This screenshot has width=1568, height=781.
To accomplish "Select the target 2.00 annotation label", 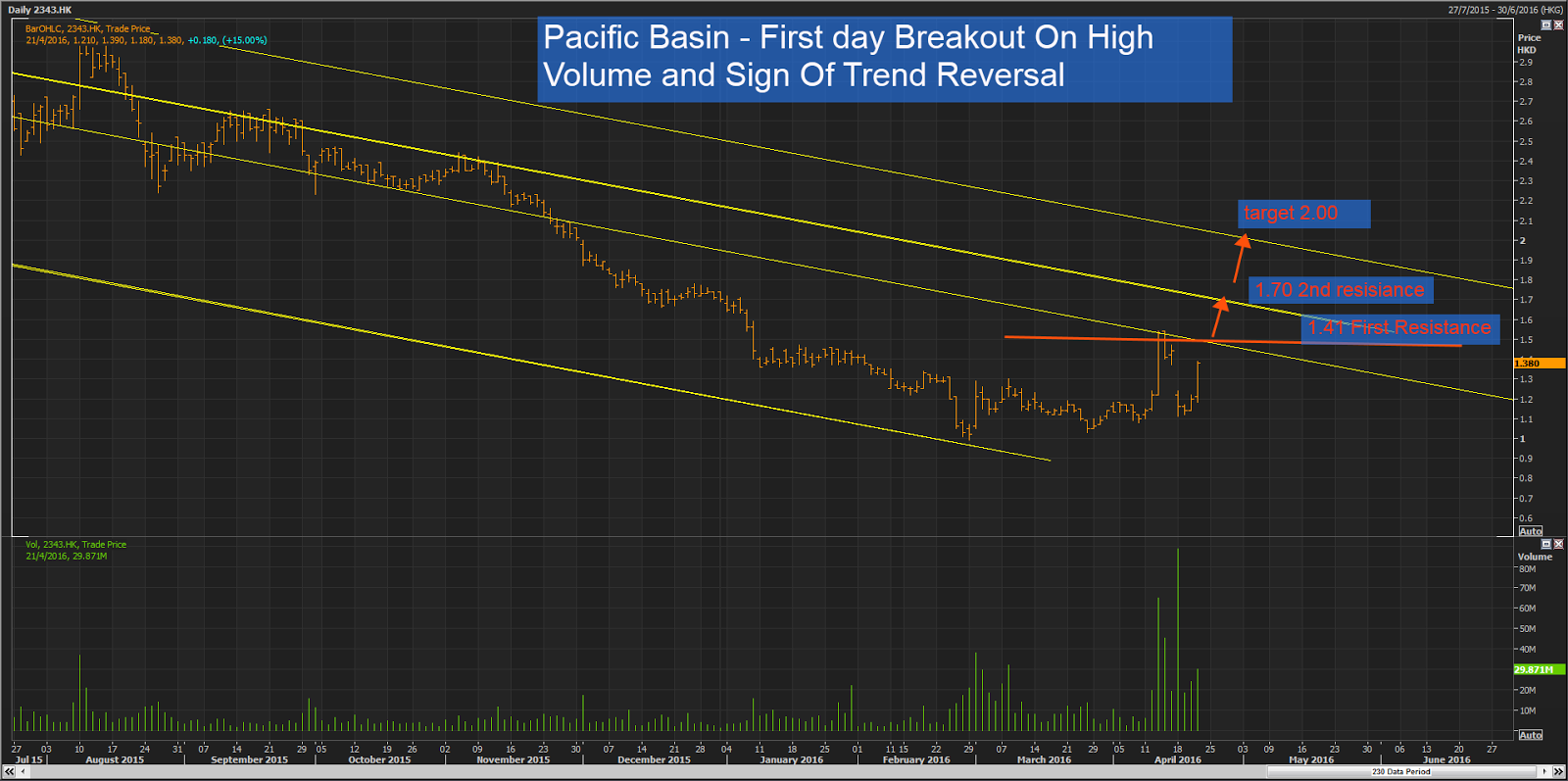I will click(x=1304, y=214).
